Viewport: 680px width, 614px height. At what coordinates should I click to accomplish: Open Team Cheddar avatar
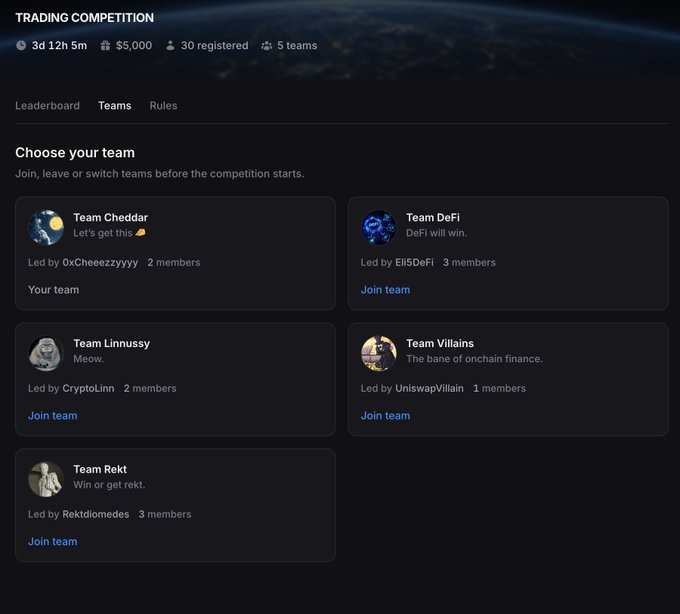[46, 227]
